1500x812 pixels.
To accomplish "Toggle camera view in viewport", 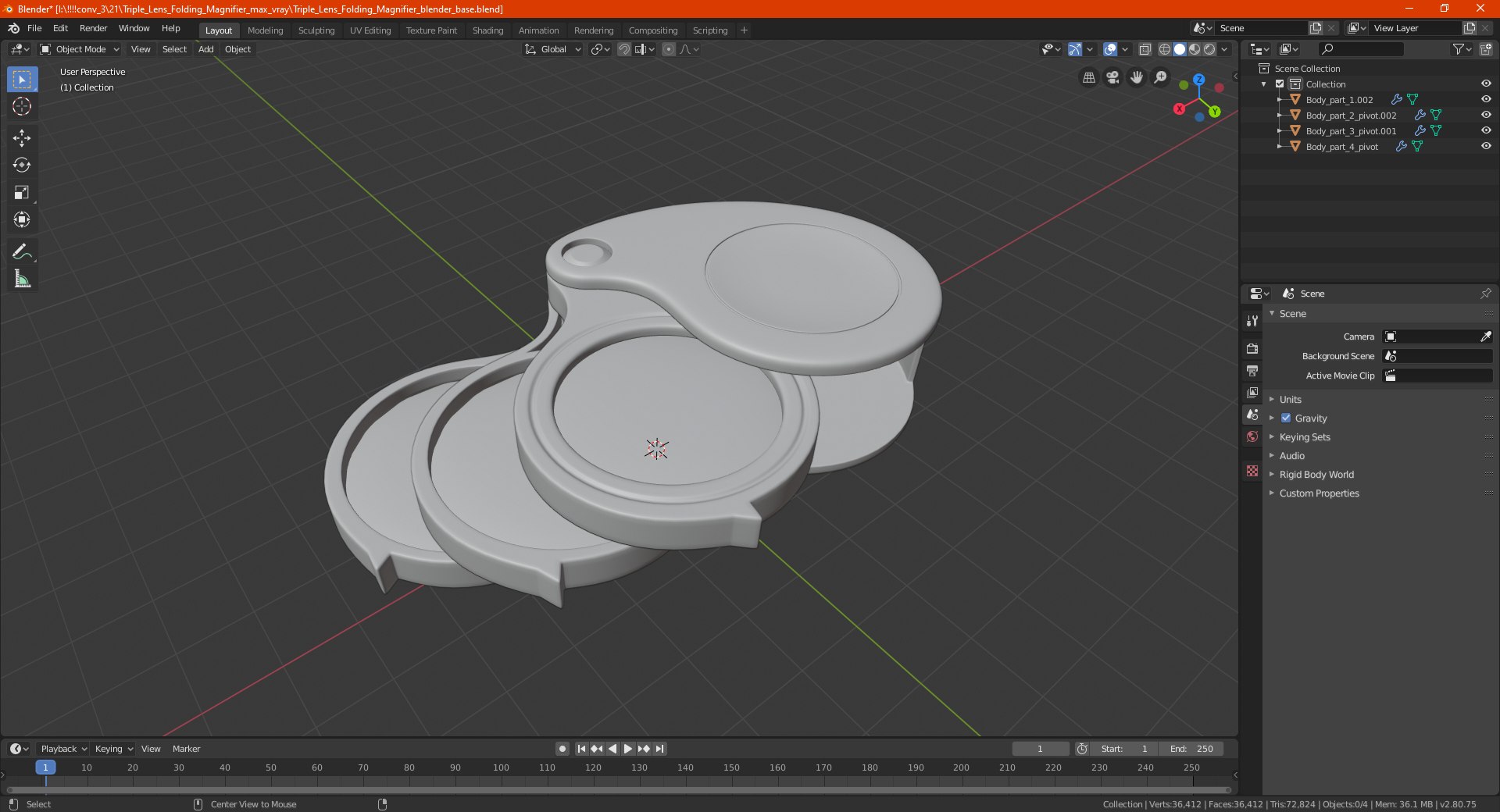I will click(x=1112, y=77).
